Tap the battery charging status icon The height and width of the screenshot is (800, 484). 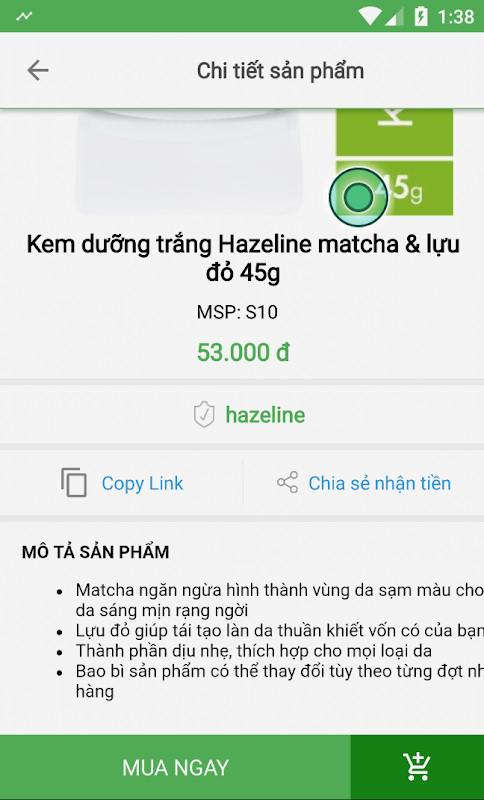click(x=421, y=16)
